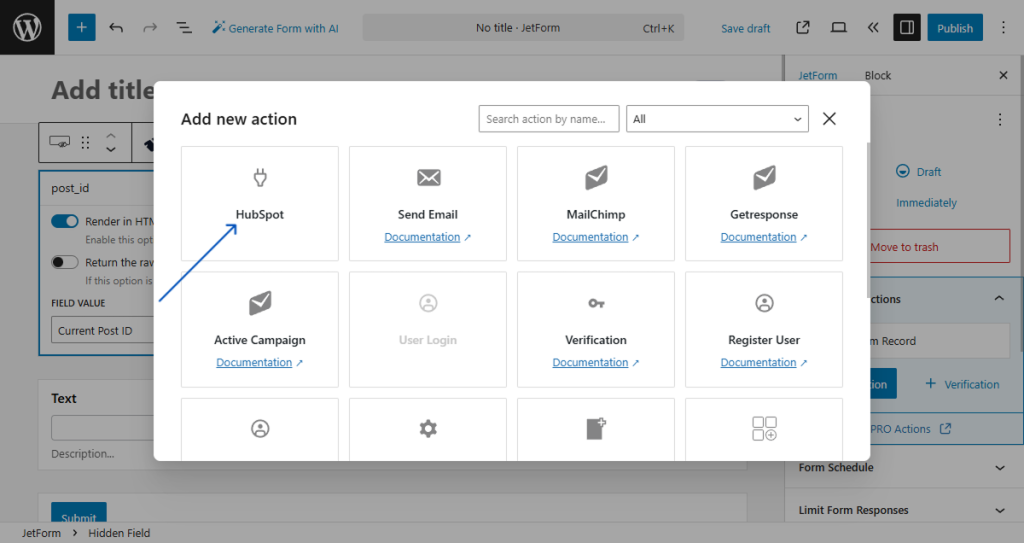Click the double chevron collapse icon
The width and height of the screenshot is (1024, 543).
(x=873, y=27)
